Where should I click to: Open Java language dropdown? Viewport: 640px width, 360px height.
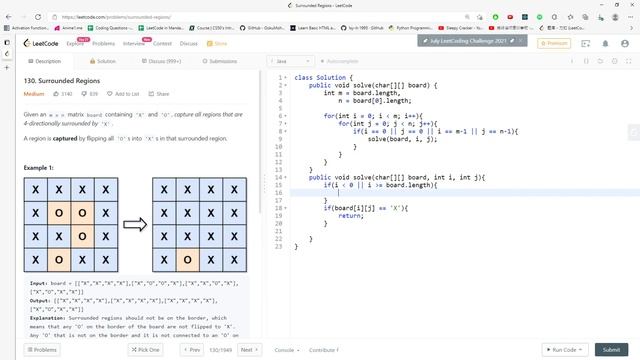pyautogui.click(x=290, y=61)
